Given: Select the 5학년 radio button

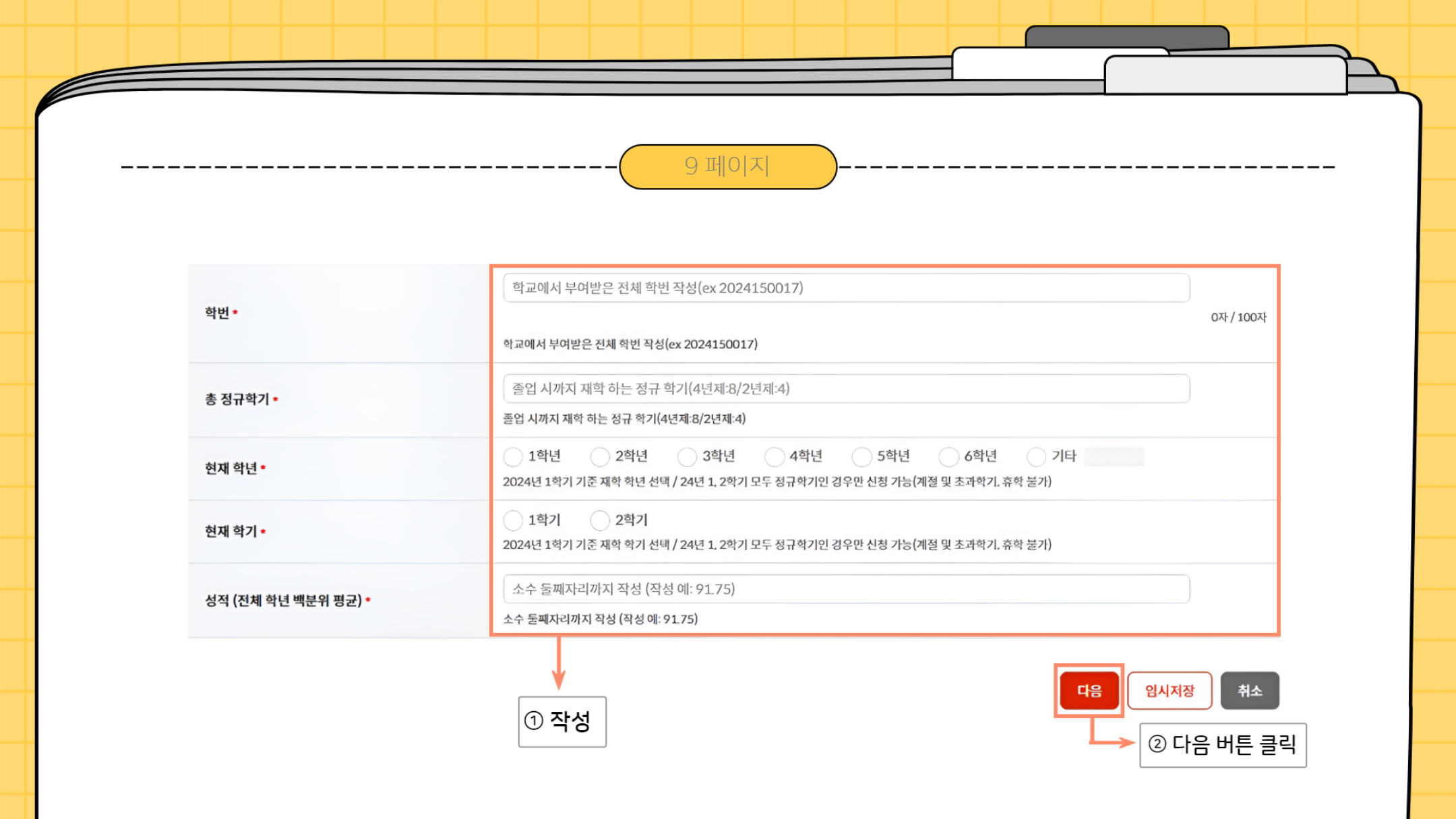Looking at the screenshot, I should [861, 457].
